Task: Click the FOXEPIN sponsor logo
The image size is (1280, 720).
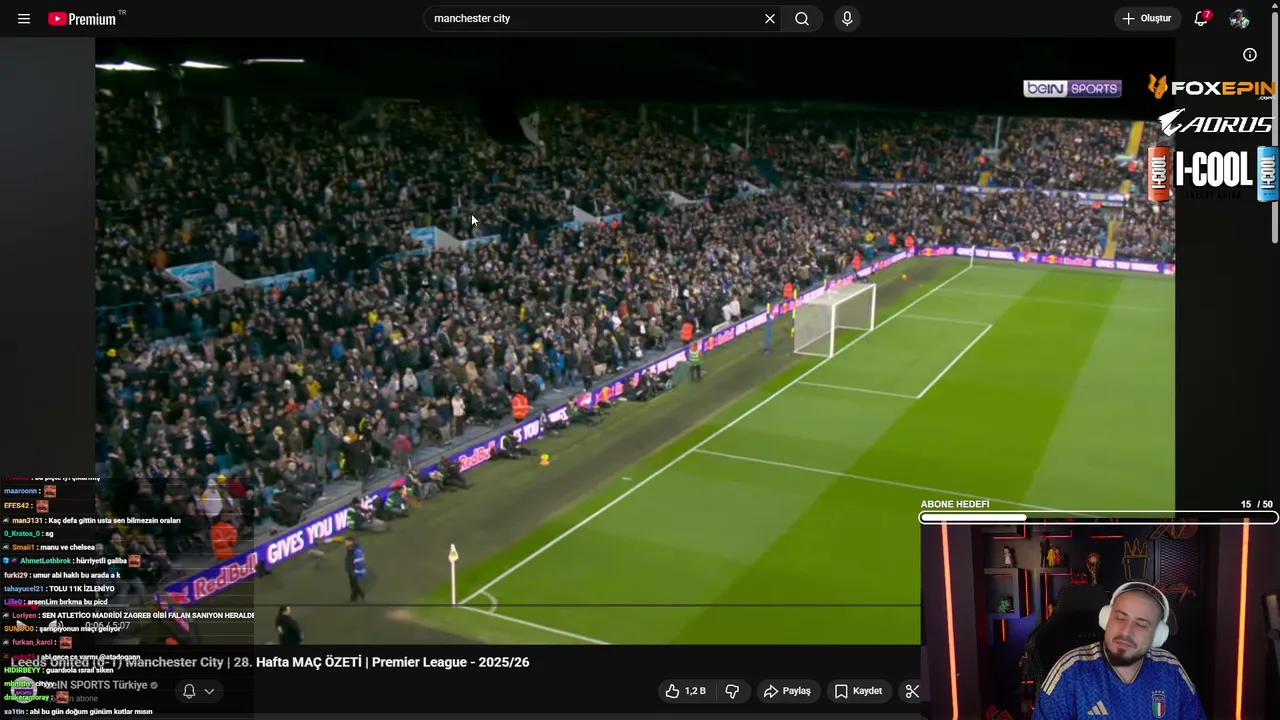Action: [x=1211, y=88]
